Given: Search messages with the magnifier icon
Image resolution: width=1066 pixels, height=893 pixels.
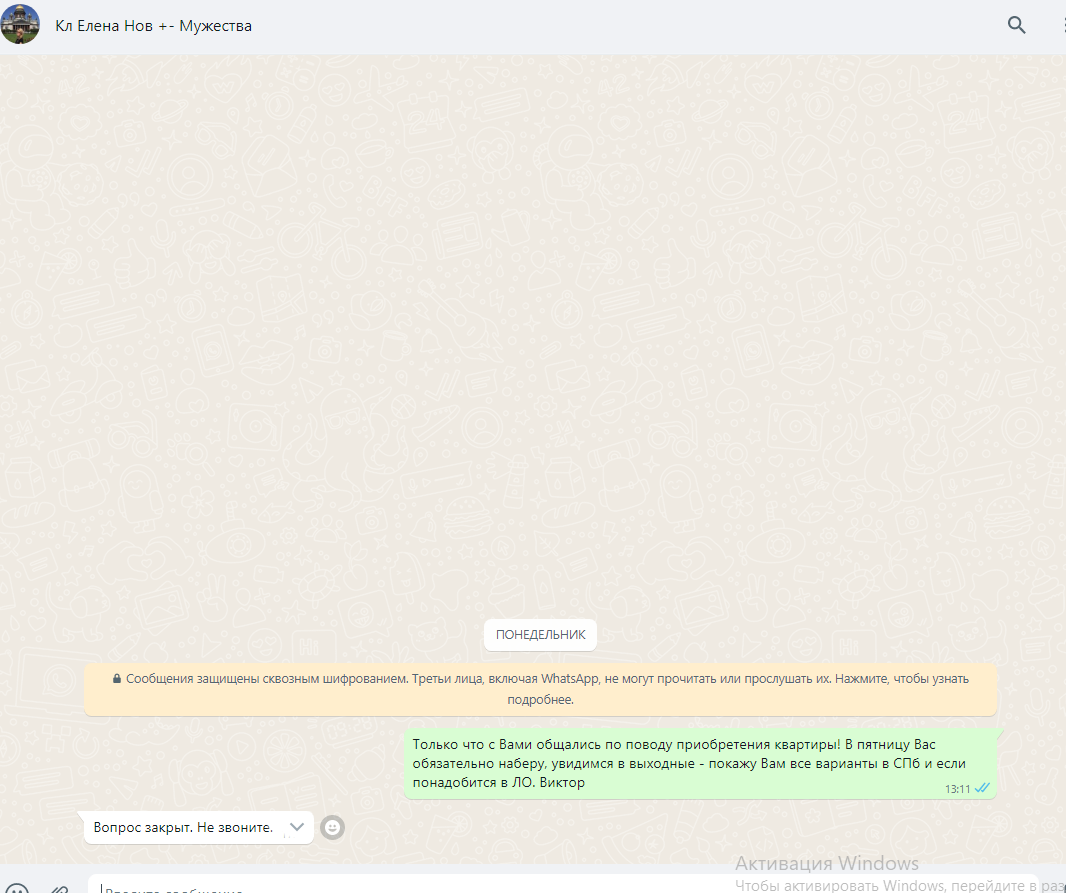Looking at the screenshot, I should pyautogui.click(x=1016, y=26).
